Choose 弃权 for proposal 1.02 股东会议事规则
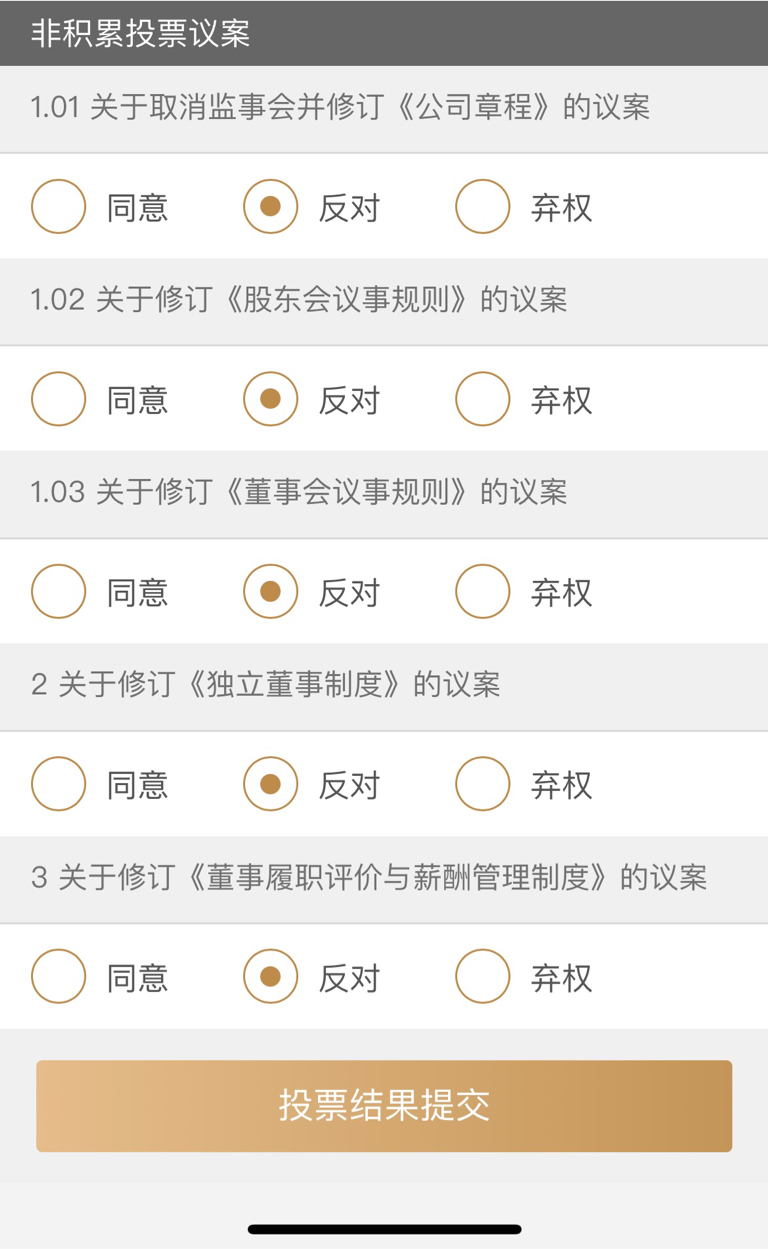The image size is (768, 1249). pos(482,399)
